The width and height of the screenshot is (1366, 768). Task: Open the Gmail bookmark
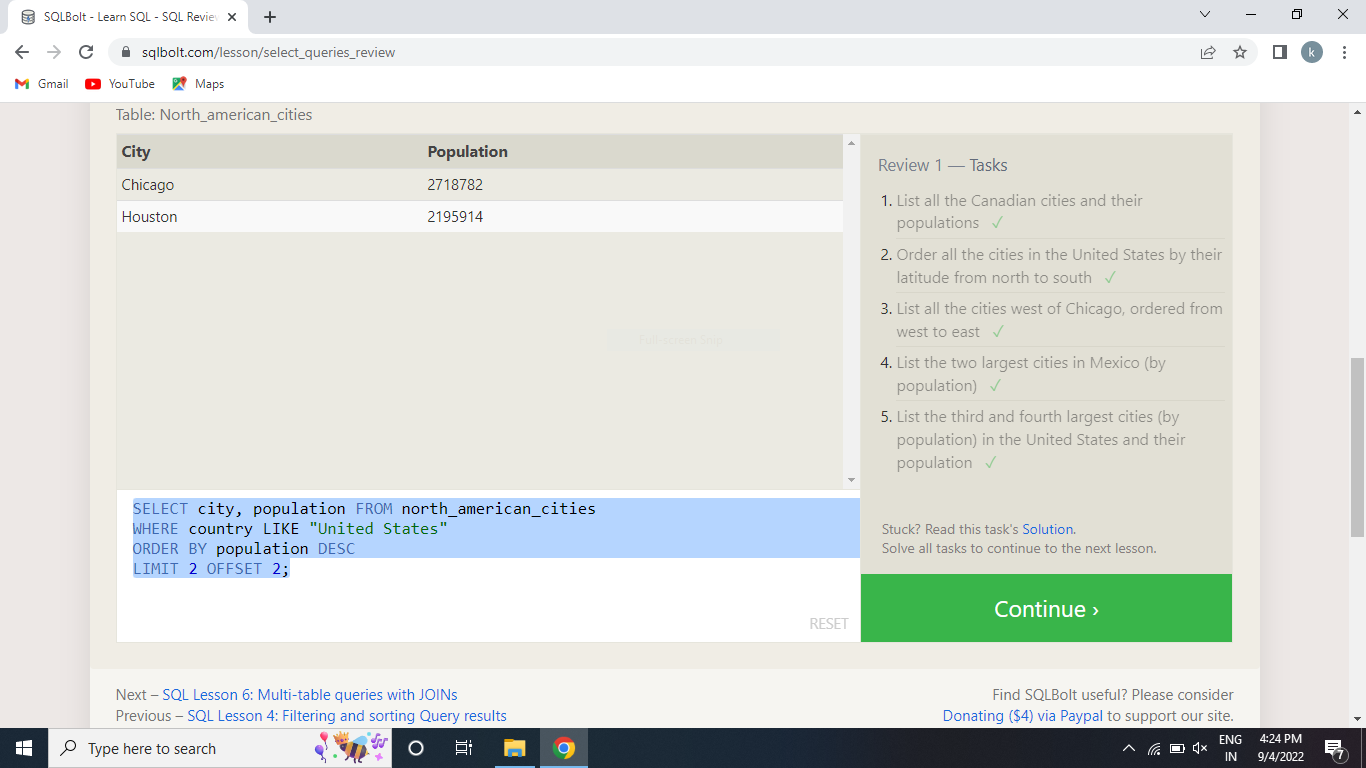(42, 84)
